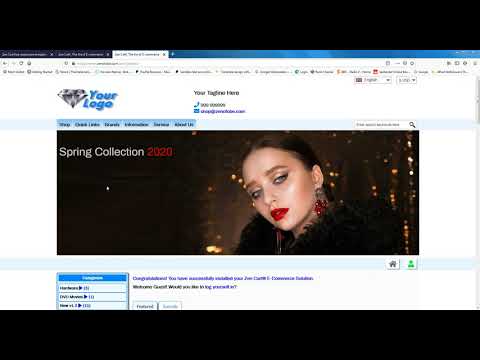Click the envelope email icon
The height and width of the screenshot is (360, 480).
(x=196, y=111)
